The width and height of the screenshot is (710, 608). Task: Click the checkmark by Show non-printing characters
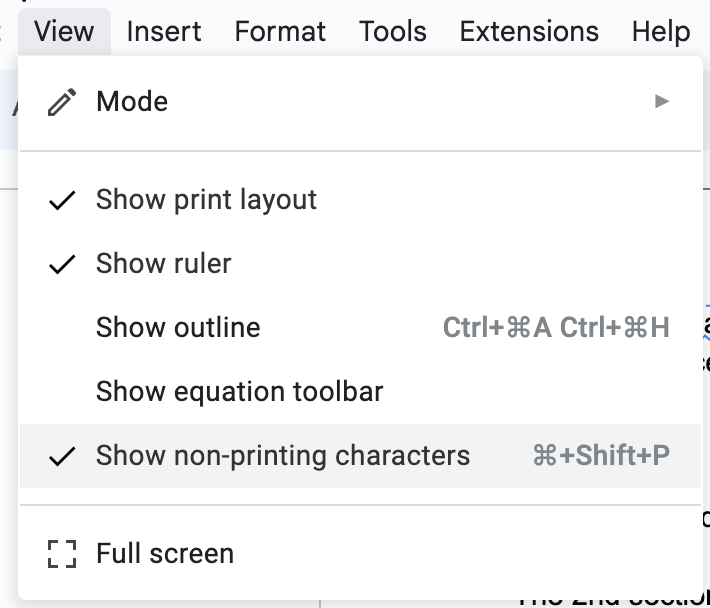[62, 456]
